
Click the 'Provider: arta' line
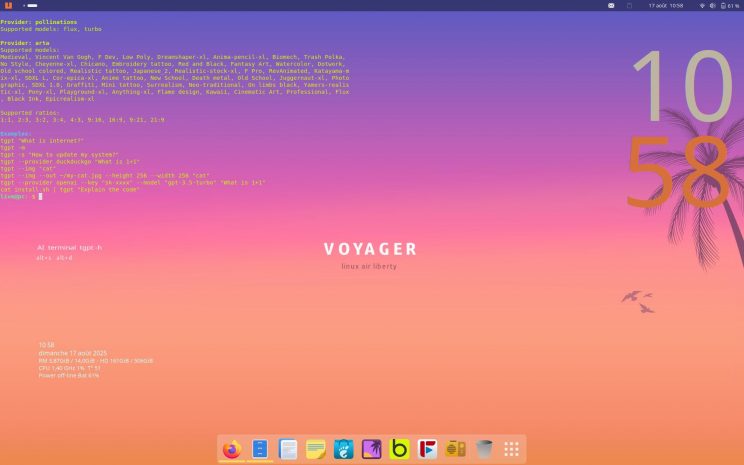(25, 43)
